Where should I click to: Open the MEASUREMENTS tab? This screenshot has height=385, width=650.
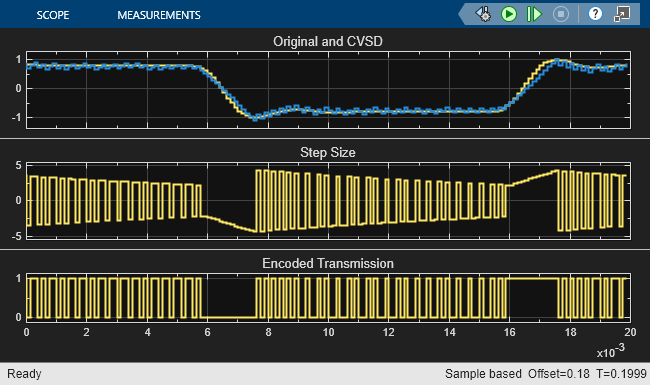click(159, 15)
